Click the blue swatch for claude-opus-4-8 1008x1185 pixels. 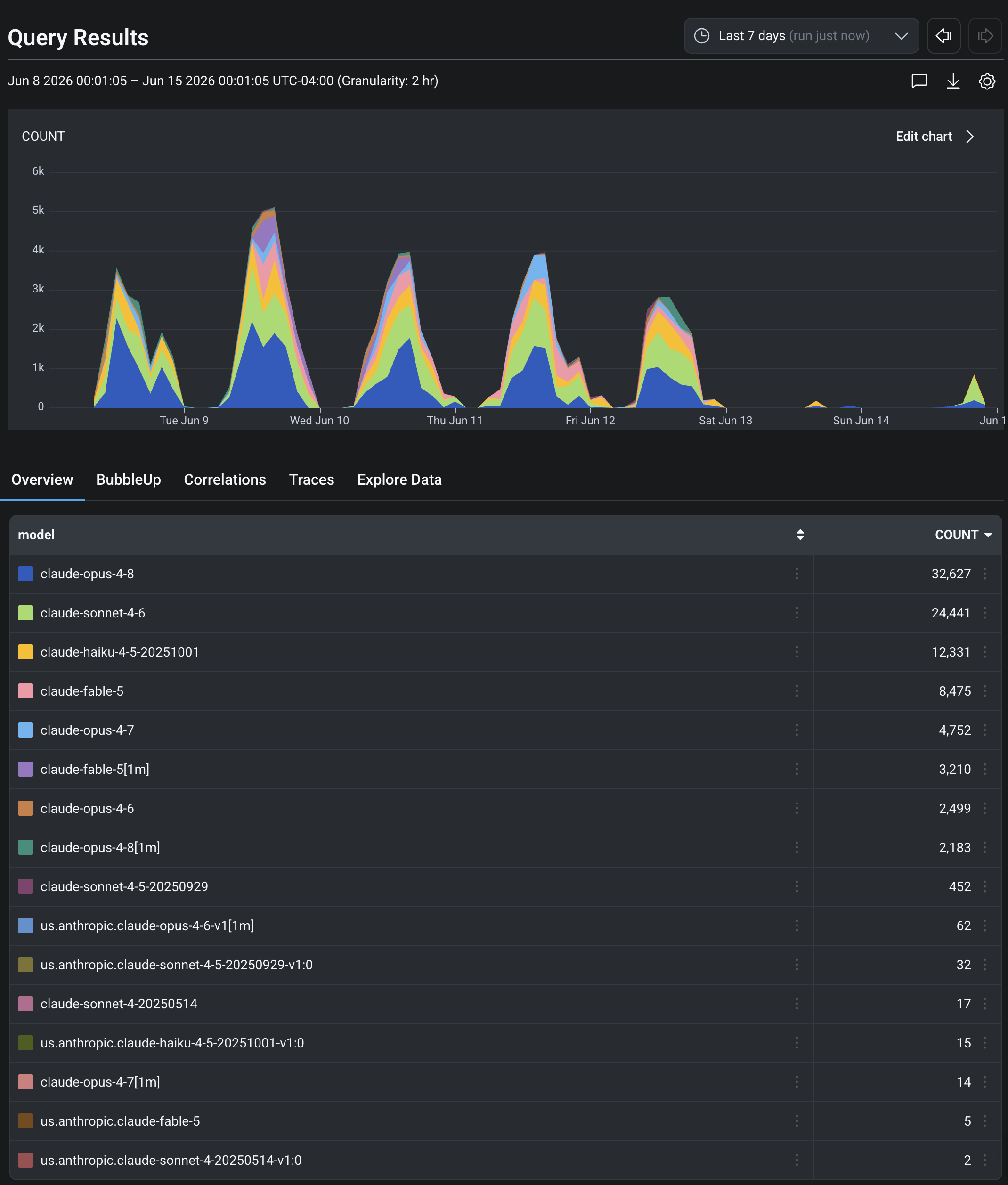pos(25,574)
